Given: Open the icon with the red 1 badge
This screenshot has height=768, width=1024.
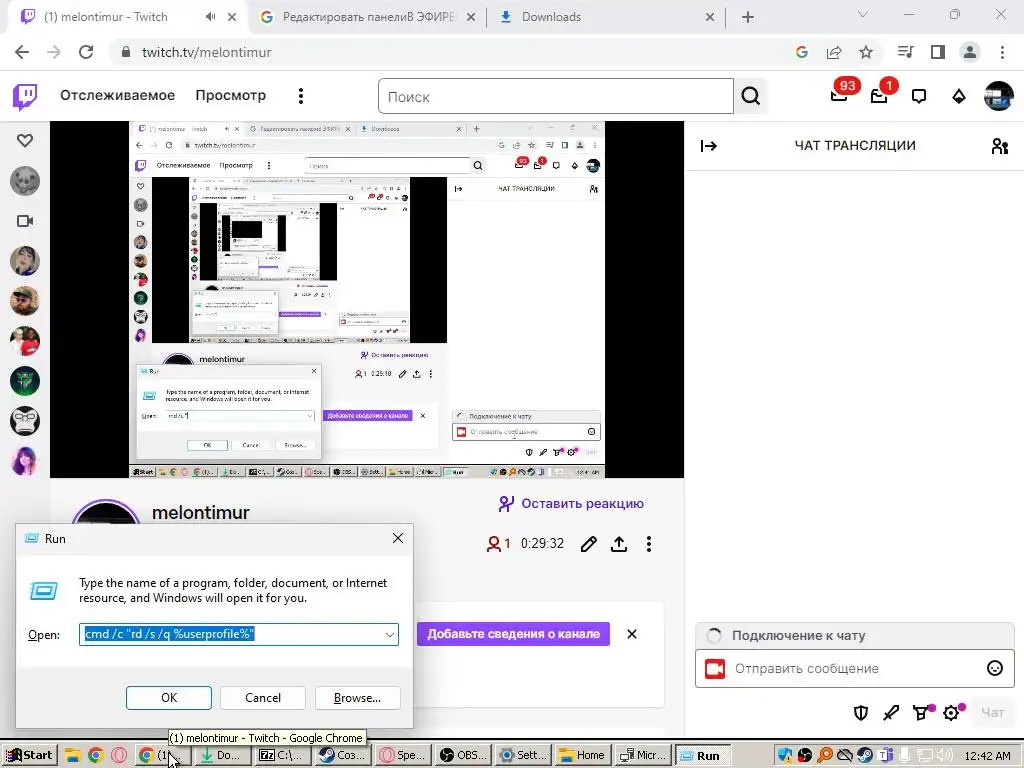Looking at the screenshot, I should tap(880, 96).
